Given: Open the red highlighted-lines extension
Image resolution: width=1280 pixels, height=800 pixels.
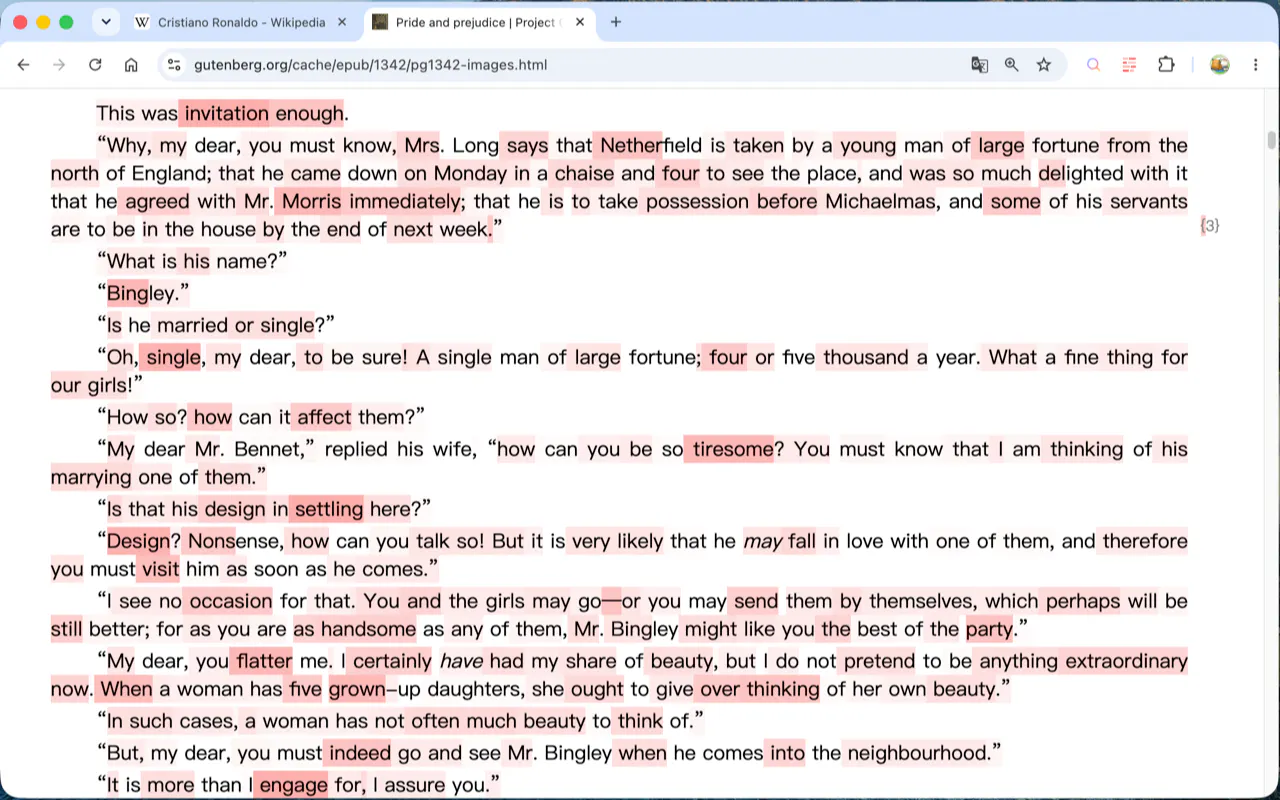Looking at the screenshot, I should click(1129, 65).
